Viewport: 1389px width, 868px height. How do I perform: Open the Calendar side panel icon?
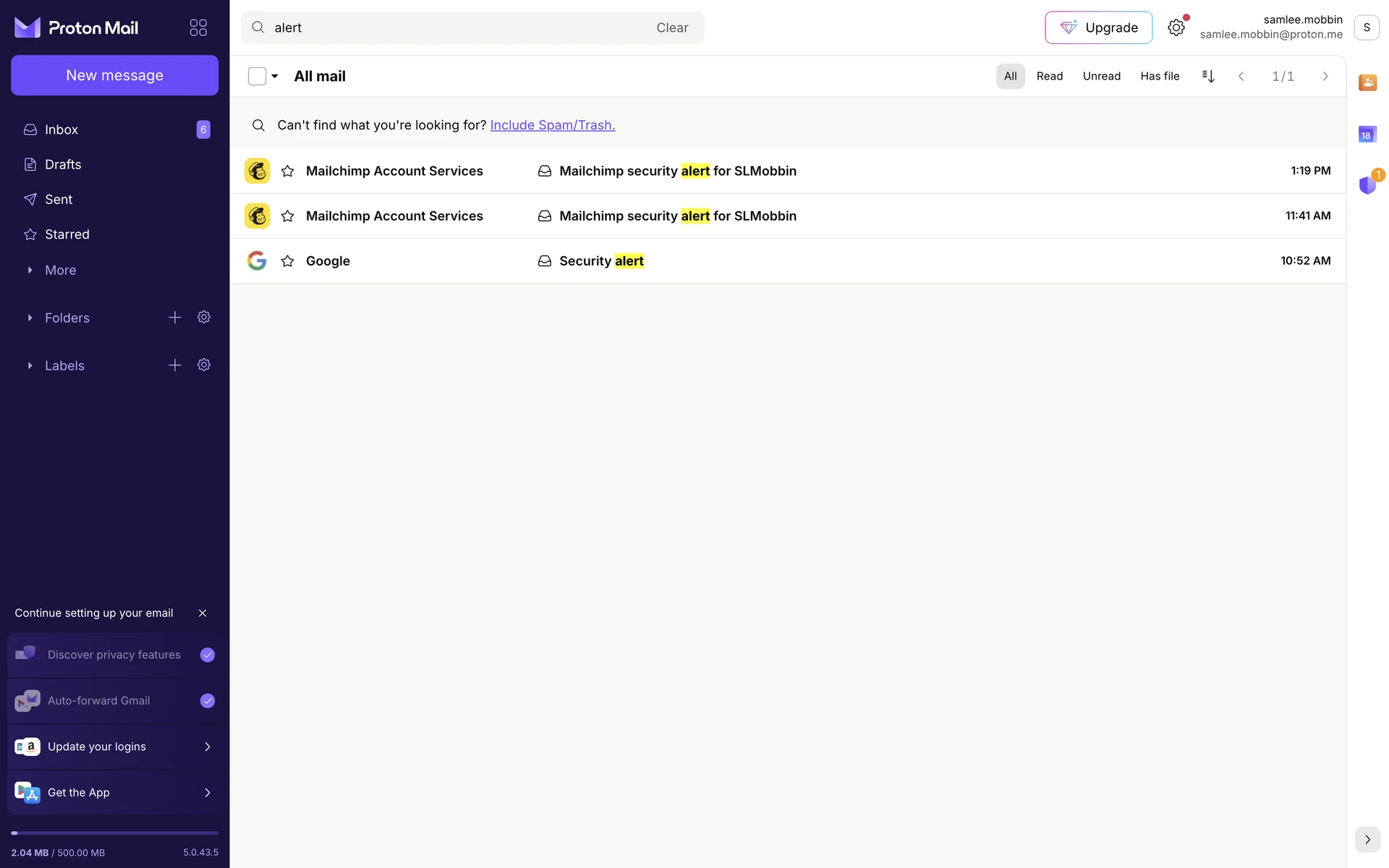tap(1367, 135)
